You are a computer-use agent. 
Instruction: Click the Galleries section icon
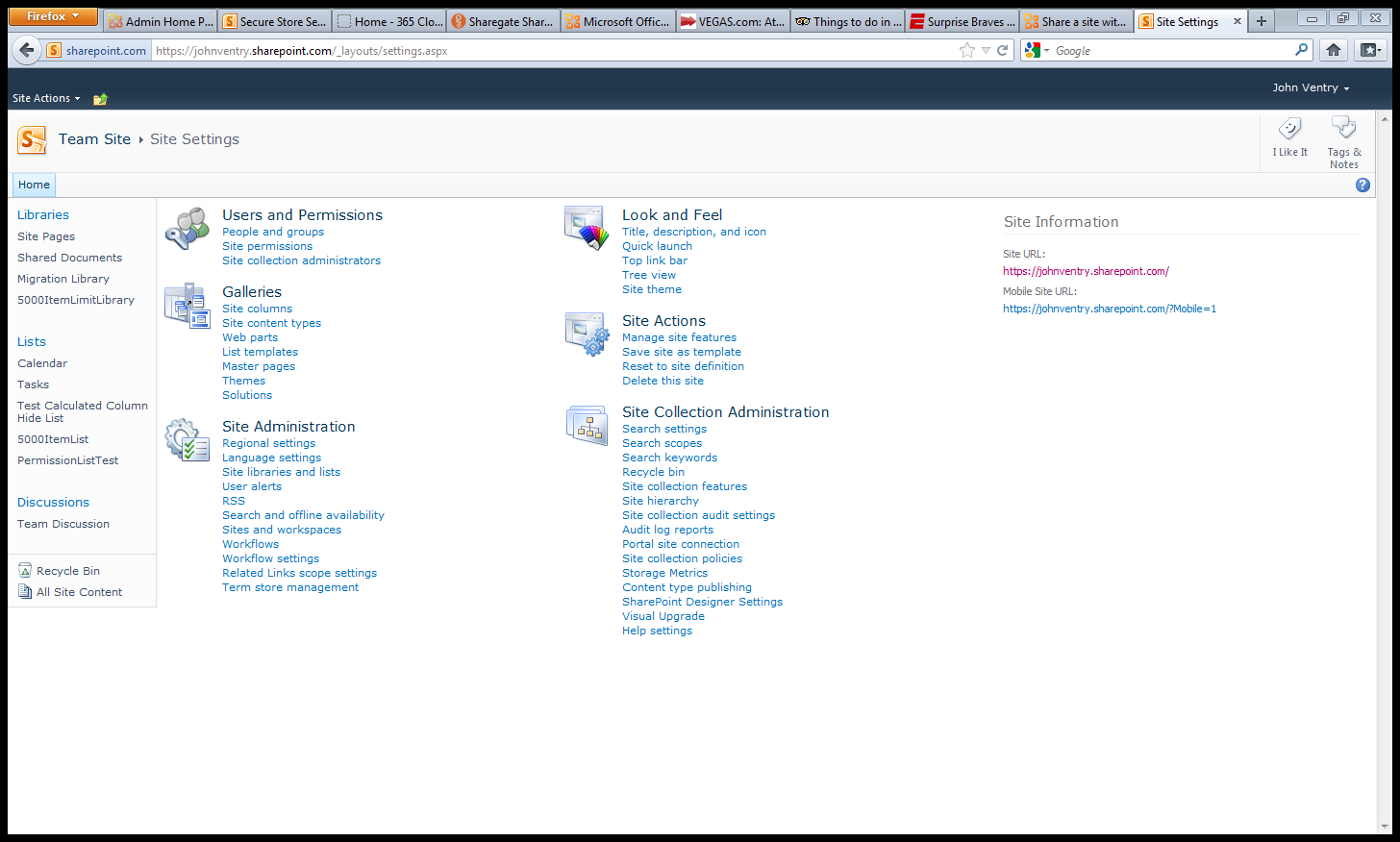tap(187, 306)
